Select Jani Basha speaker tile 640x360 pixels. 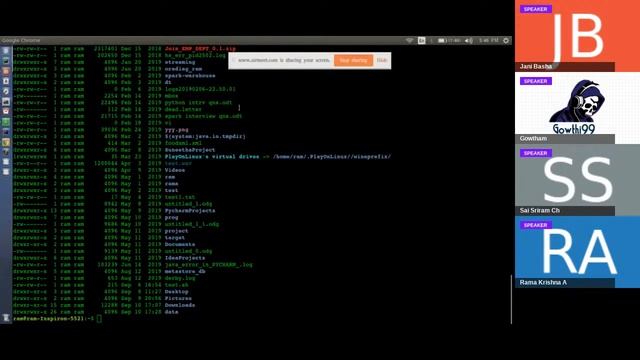pyautogui.click(x=577, y=36)
